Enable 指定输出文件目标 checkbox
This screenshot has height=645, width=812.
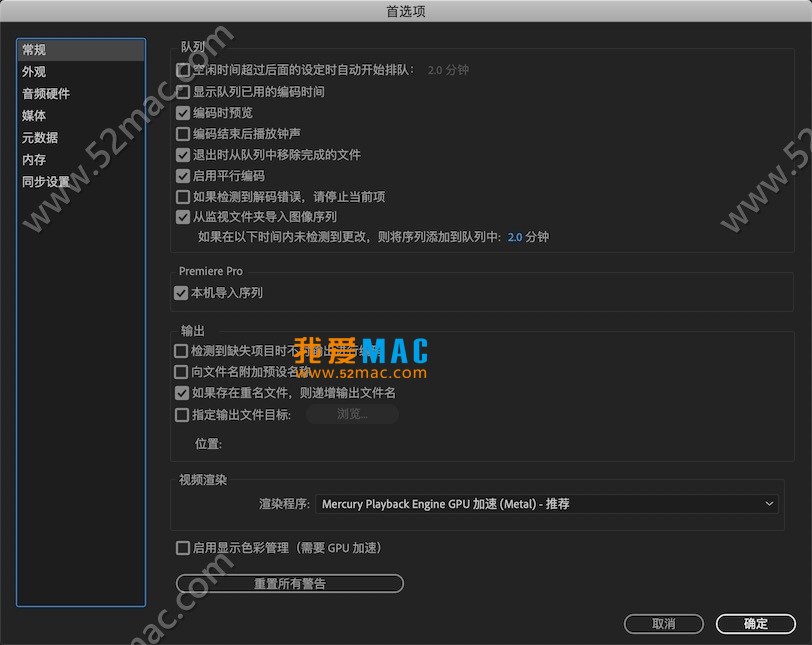(182, 415)
